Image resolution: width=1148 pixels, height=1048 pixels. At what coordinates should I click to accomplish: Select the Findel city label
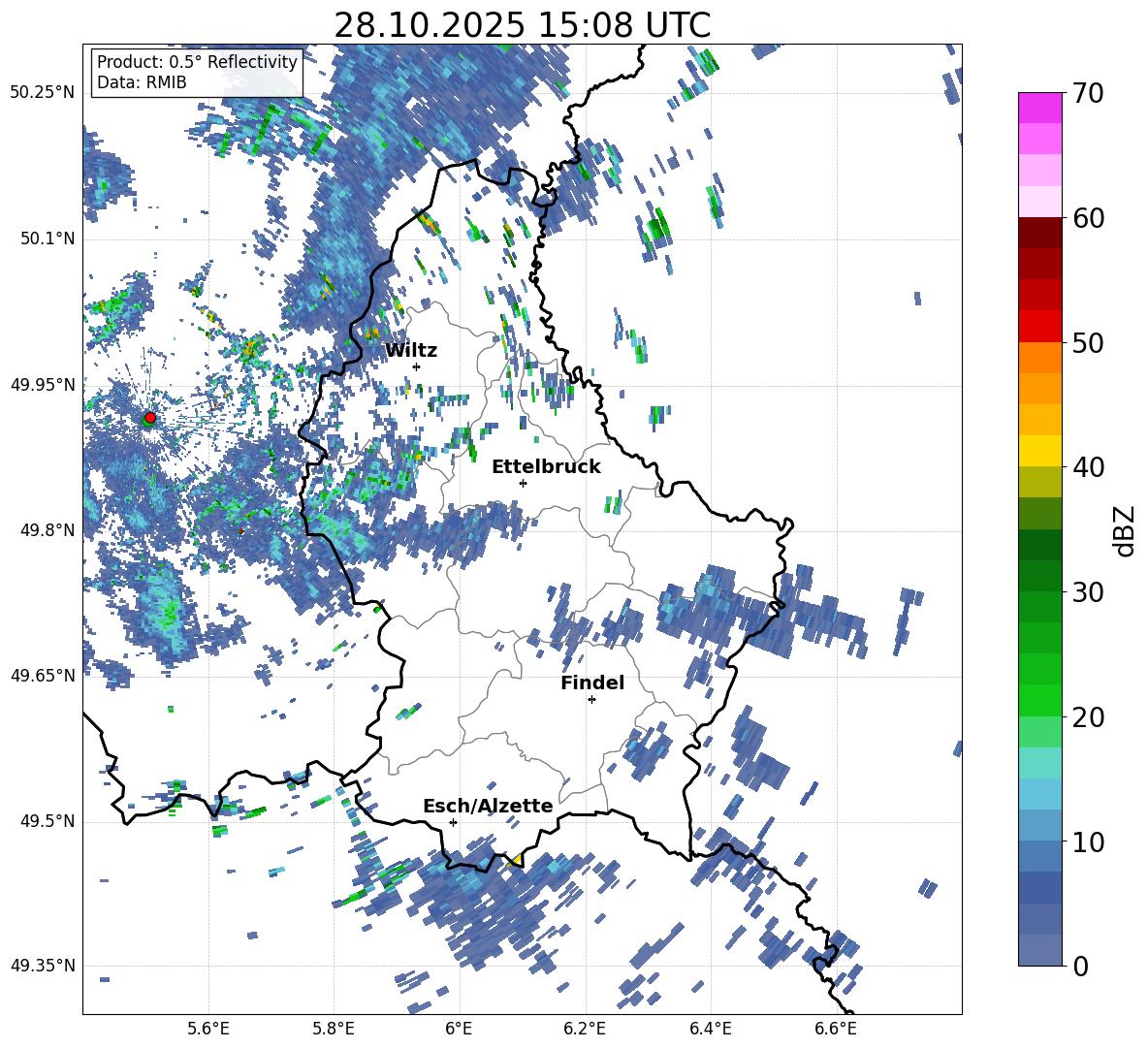(592, 683)
